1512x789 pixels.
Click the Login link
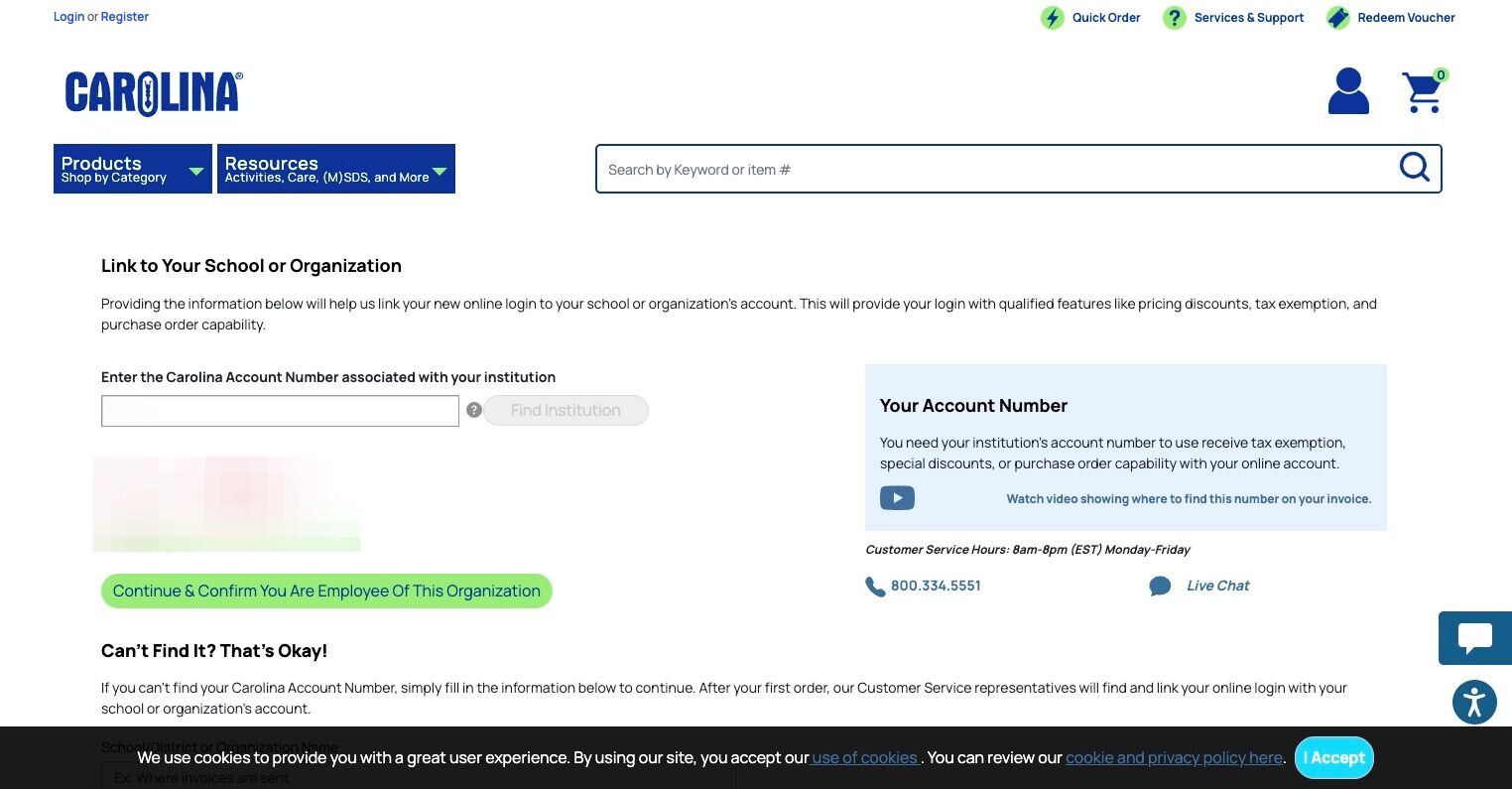(68, 17)
